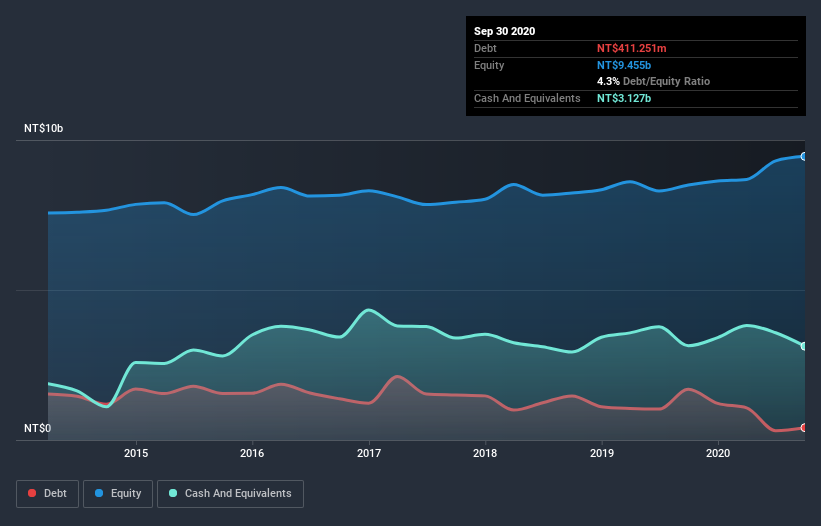The height and width of the screenshot is (526, 821).
Task: Click the NT$411.251m debt value
Action: [631, 48]
